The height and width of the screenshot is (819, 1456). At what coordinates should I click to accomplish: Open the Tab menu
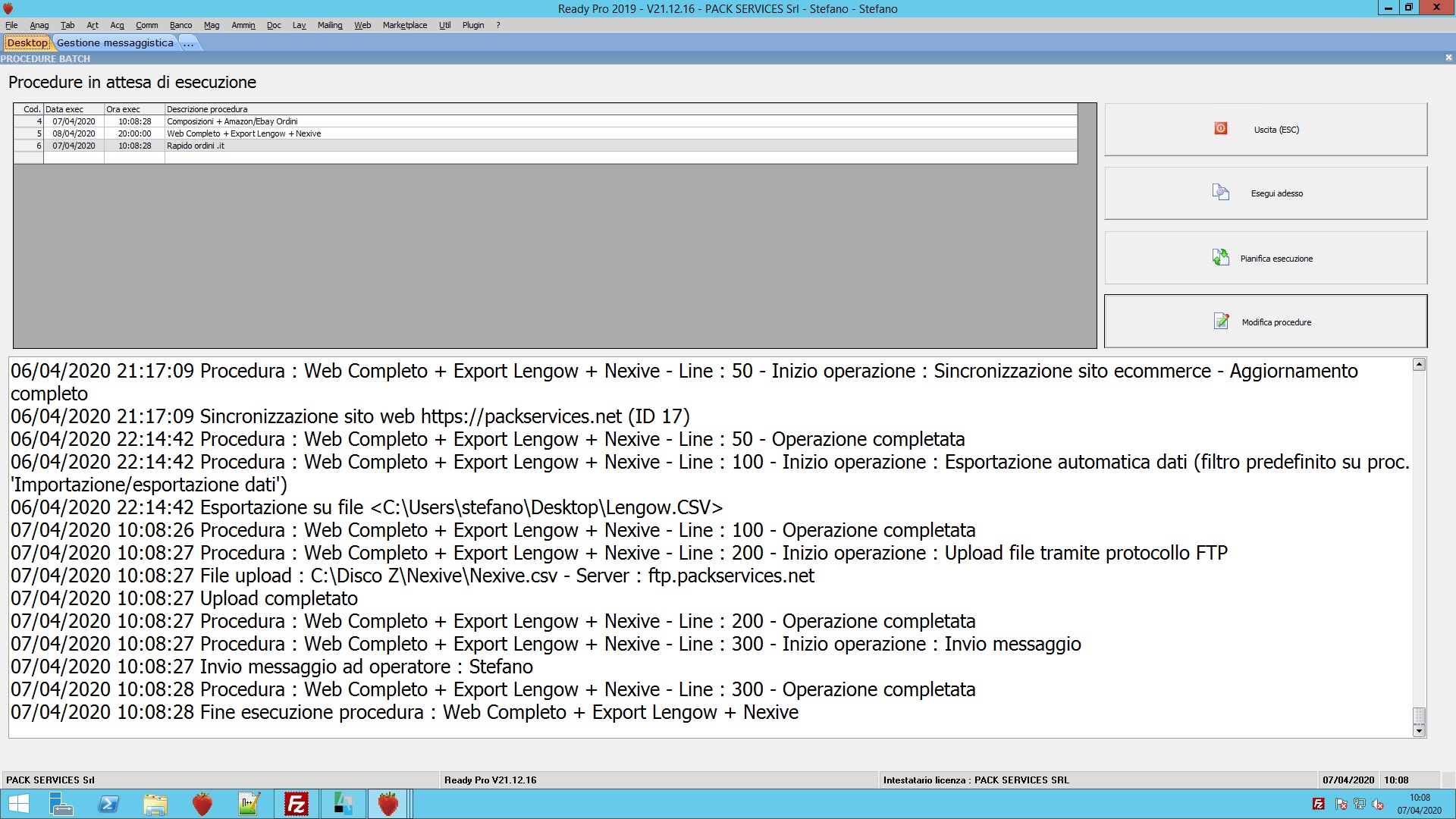(x=67, y=25)
